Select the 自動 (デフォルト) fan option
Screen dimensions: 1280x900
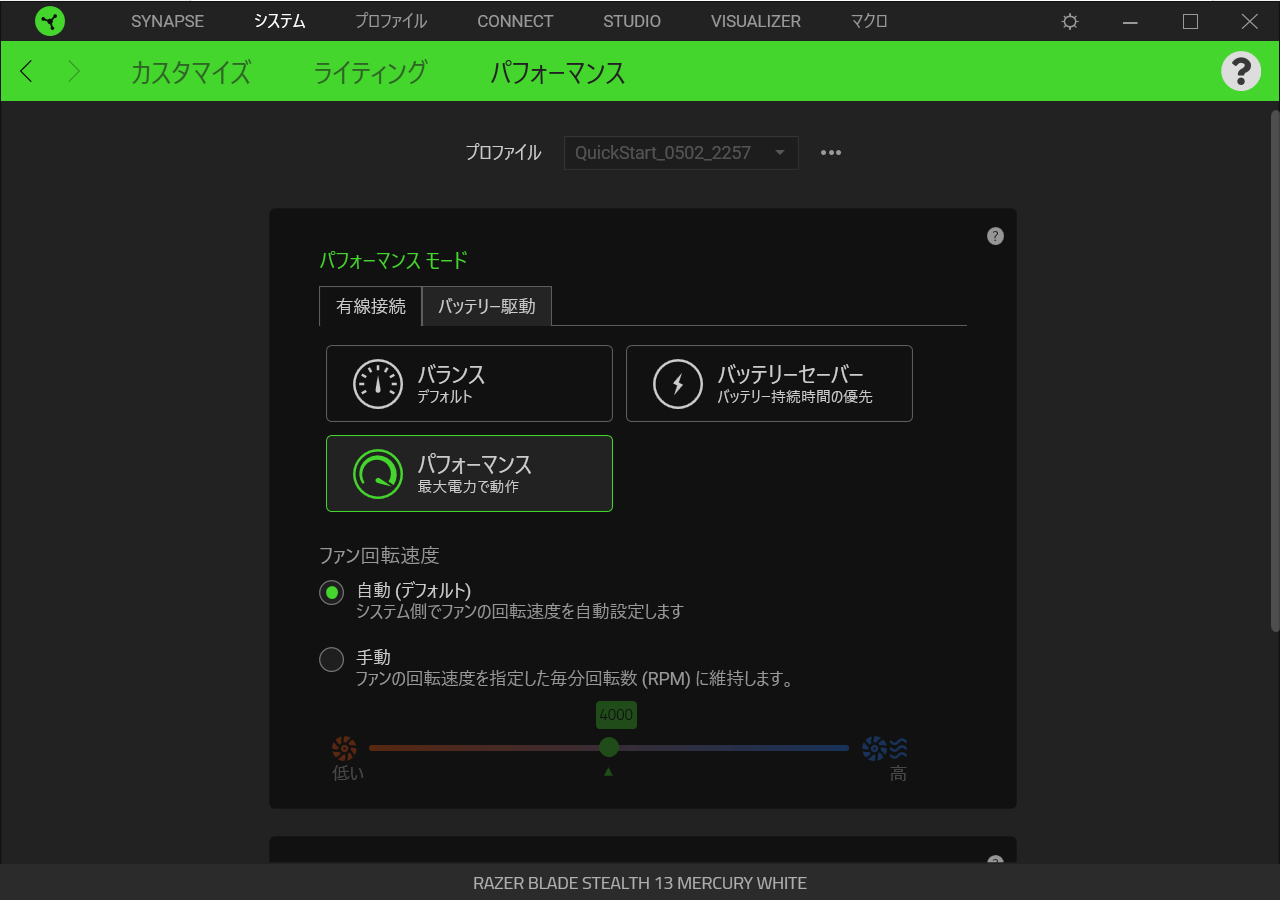coord(331,592)
